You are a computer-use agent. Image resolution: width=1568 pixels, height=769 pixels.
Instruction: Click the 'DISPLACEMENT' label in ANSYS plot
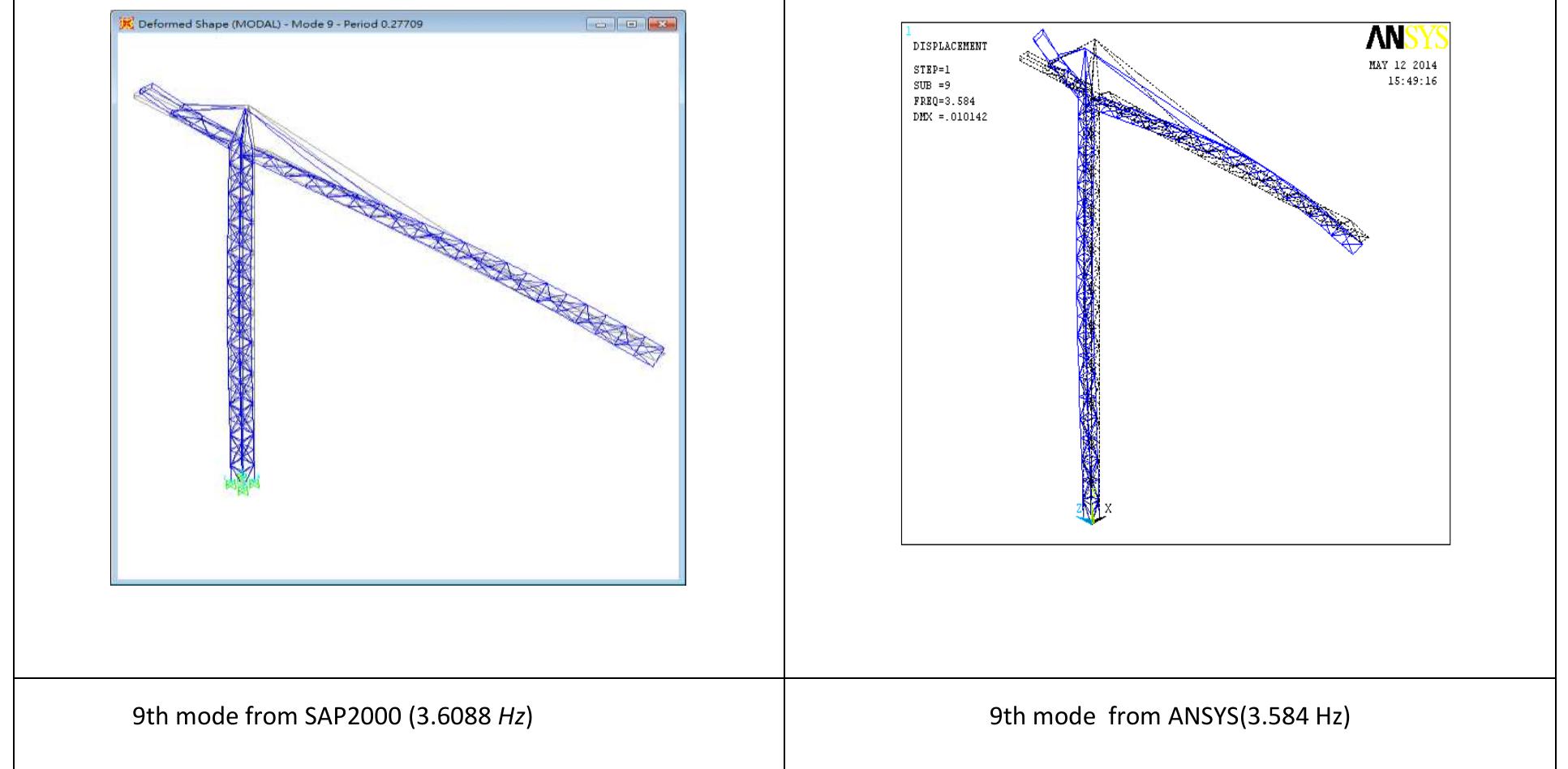[x=950, y=46]
